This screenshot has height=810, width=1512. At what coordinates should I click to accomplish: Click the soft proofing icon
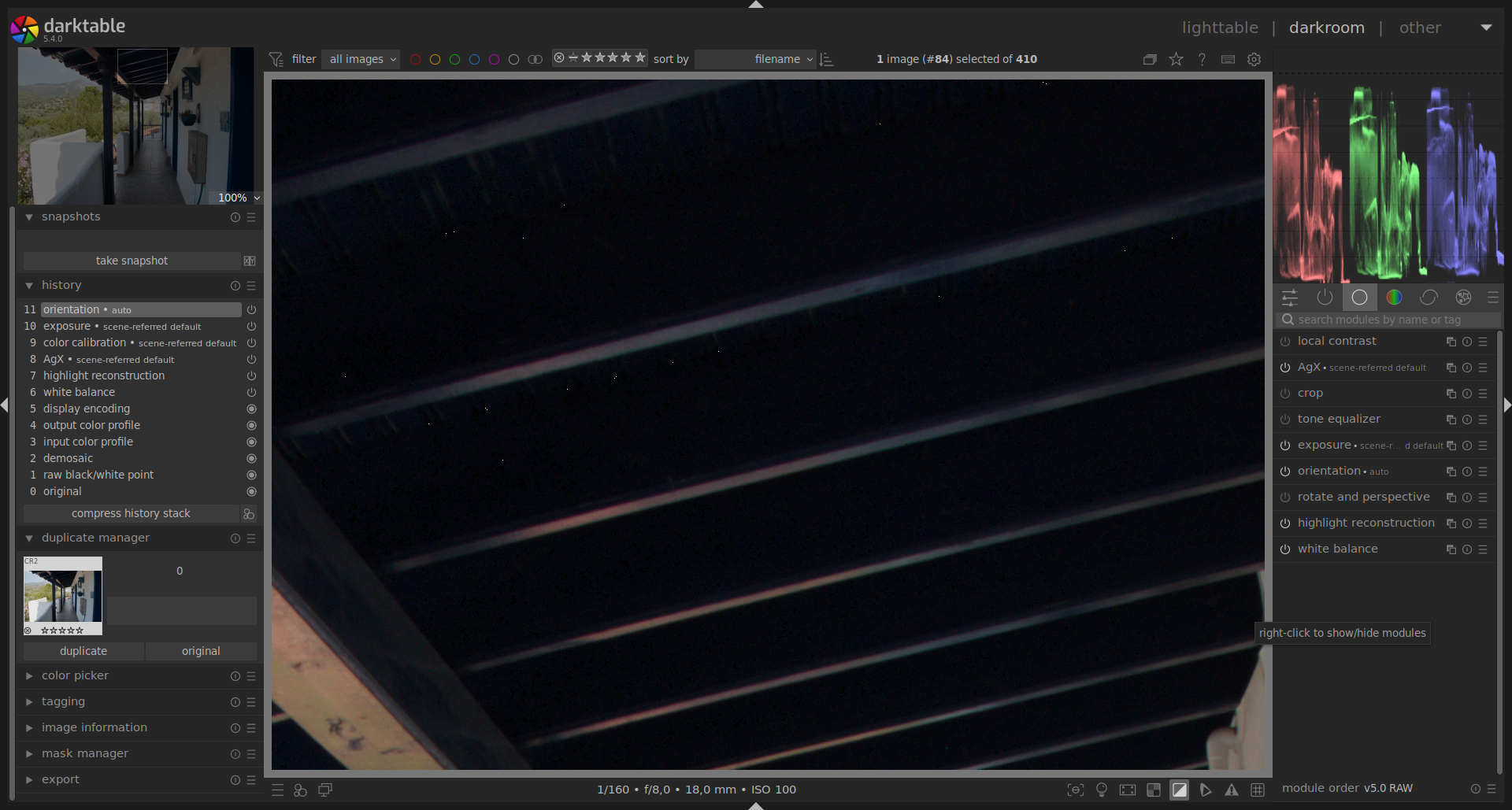pos(1205,790)
